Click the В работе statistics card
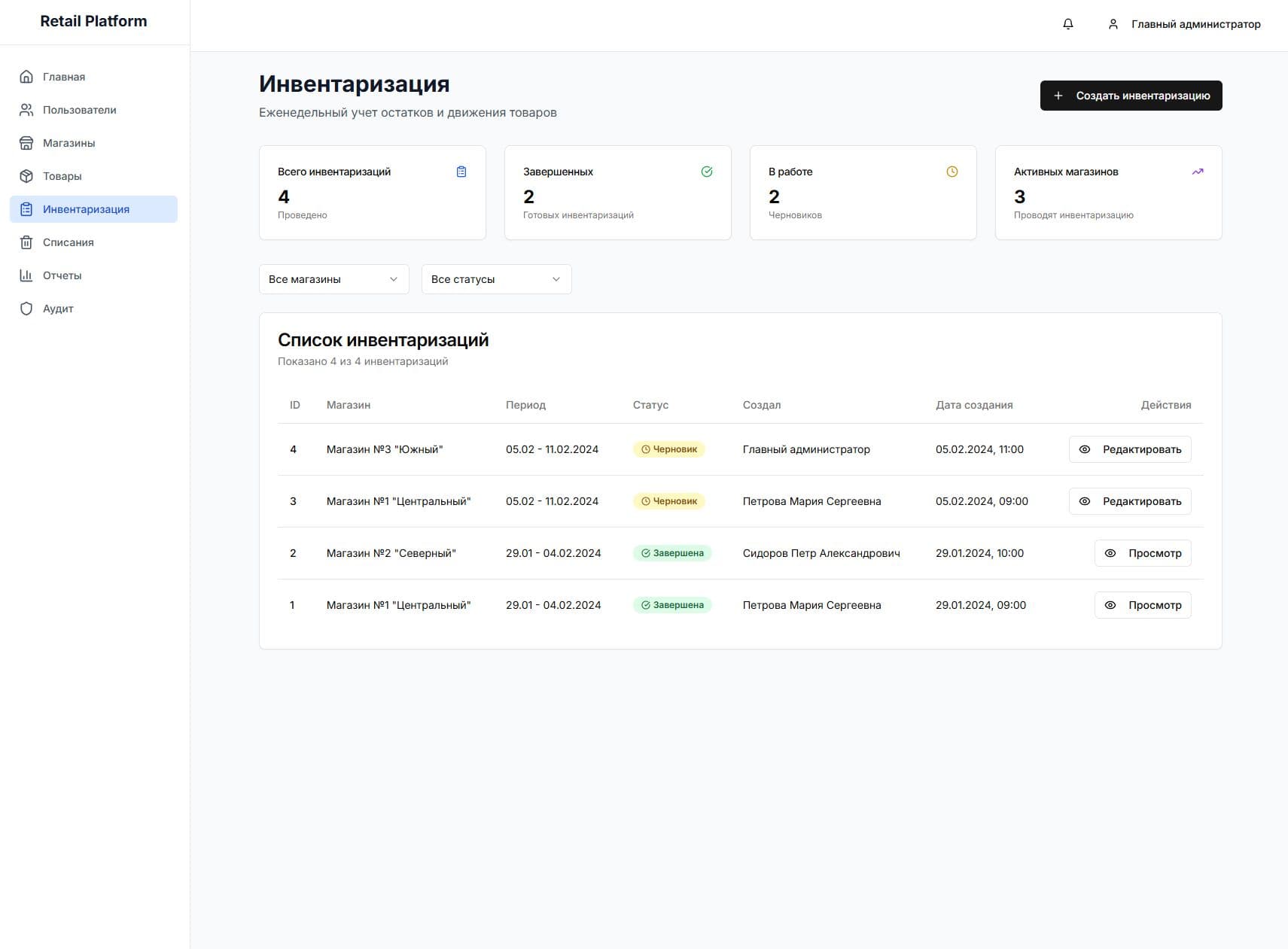Screen dimensions: 1288x949 [x=863, y=193]
